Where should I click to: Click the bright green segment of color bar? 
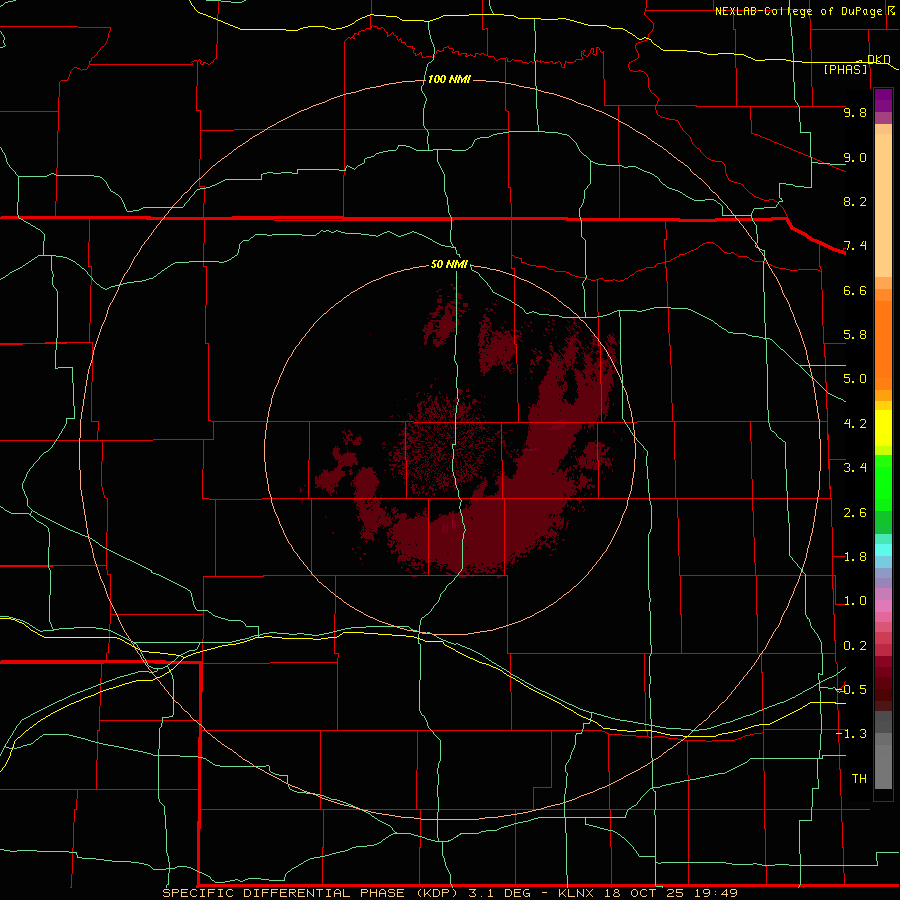pos(883,482)
